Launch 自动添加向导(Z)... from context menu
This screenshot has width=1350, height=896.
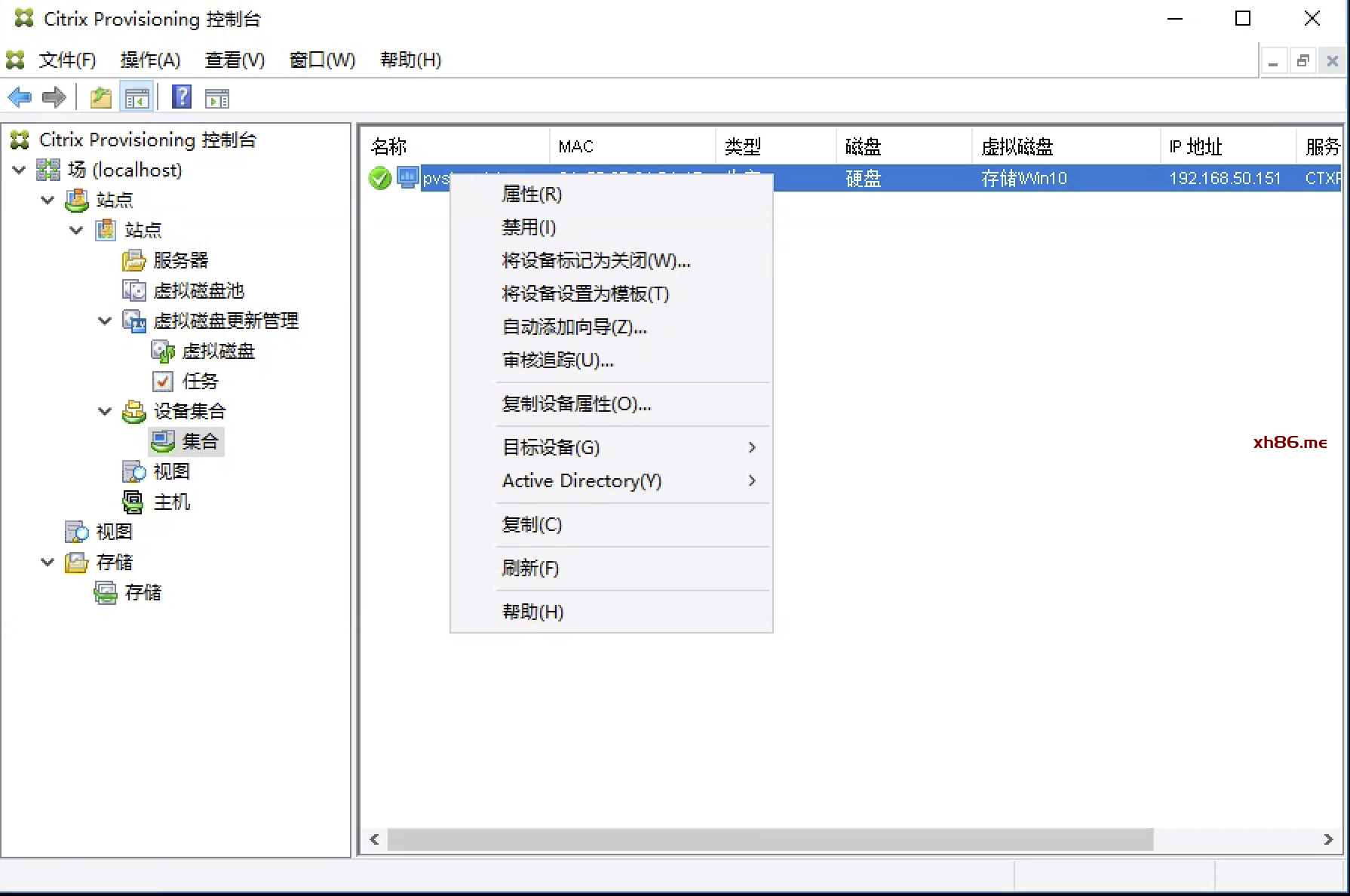[611, 327]
